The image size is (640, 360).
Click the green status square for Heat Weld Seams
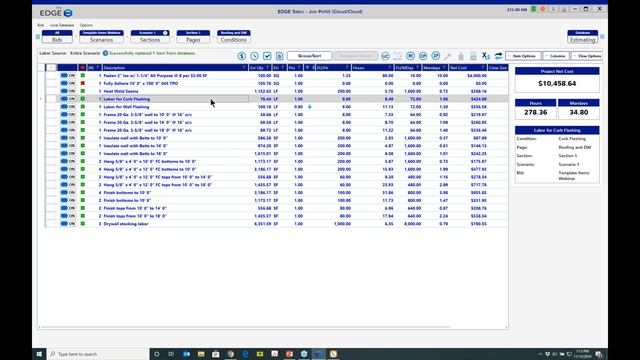(82, 91)
